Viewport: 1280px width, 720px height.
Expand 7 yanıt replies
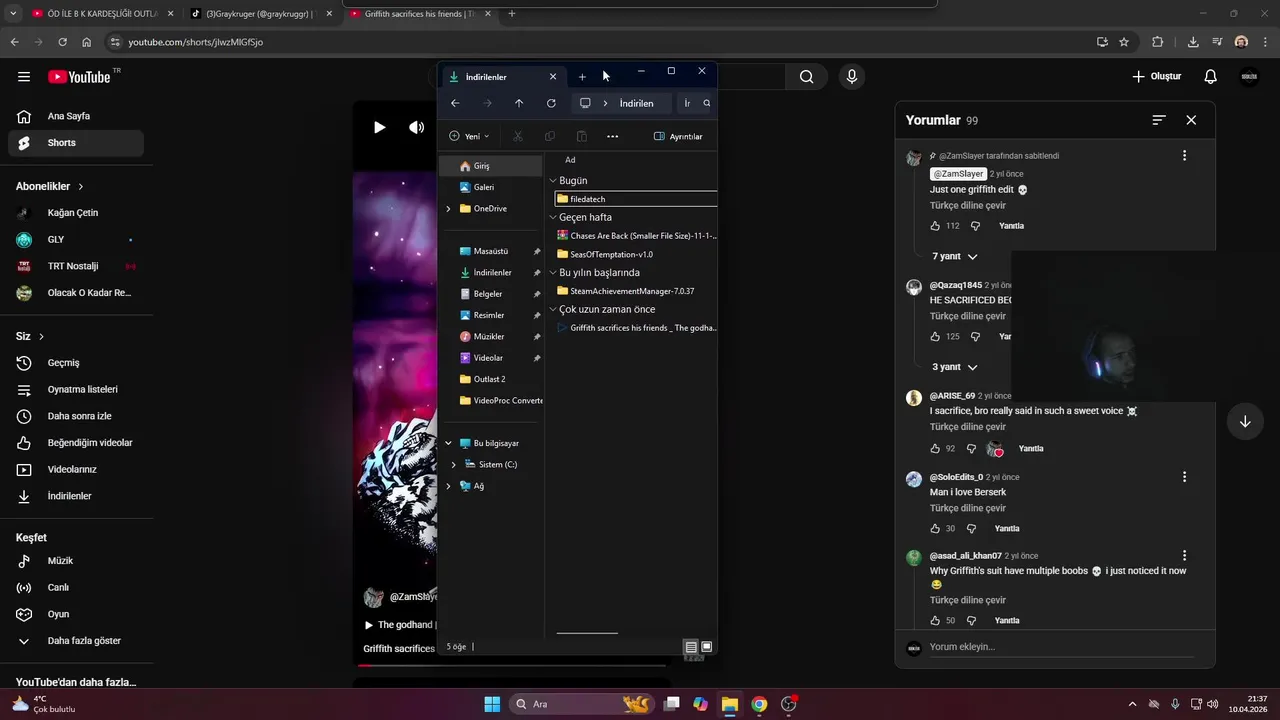[x=954, y=257]
